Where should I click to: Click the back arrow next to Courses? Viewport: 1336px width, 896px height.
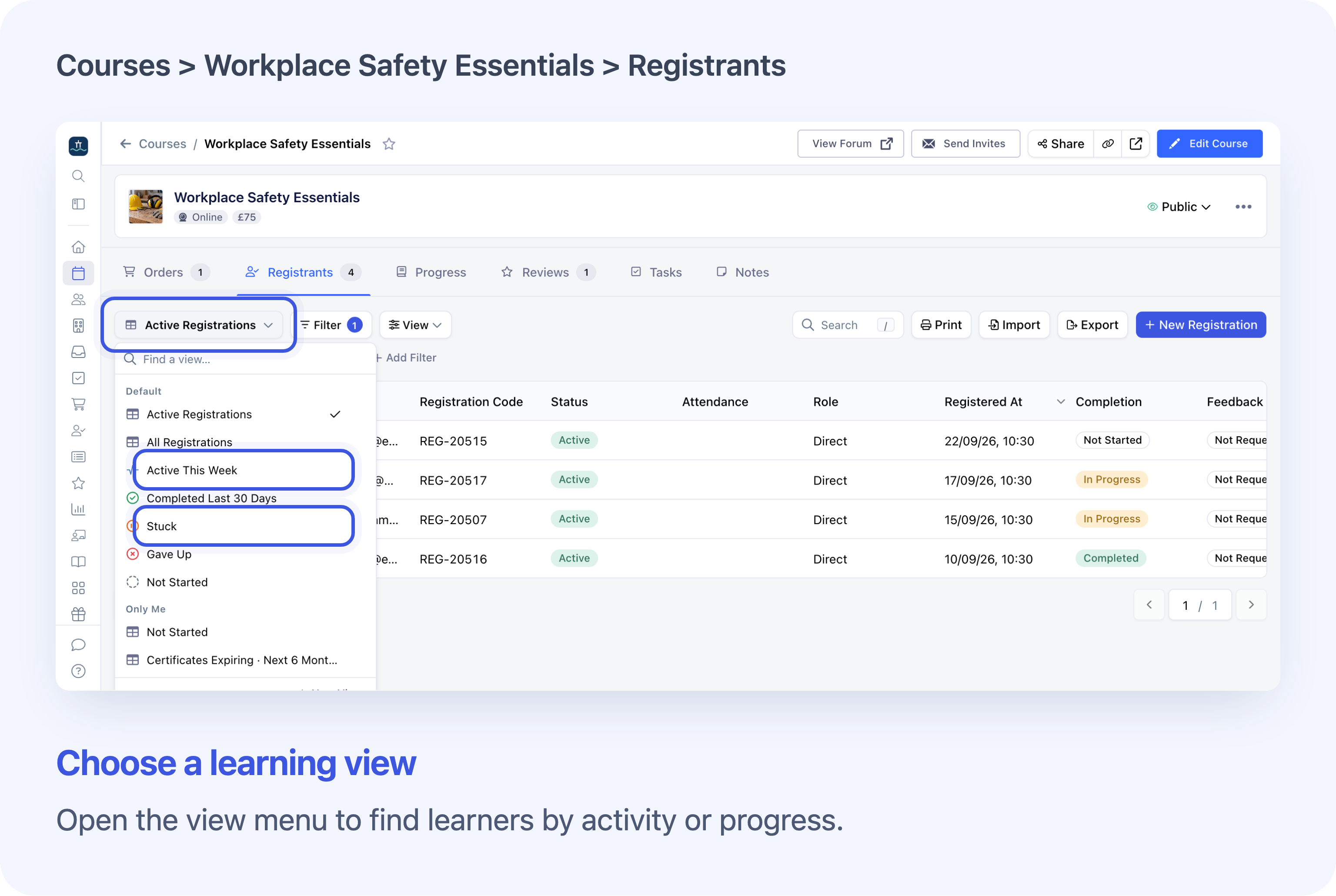[x=126, y=144]
